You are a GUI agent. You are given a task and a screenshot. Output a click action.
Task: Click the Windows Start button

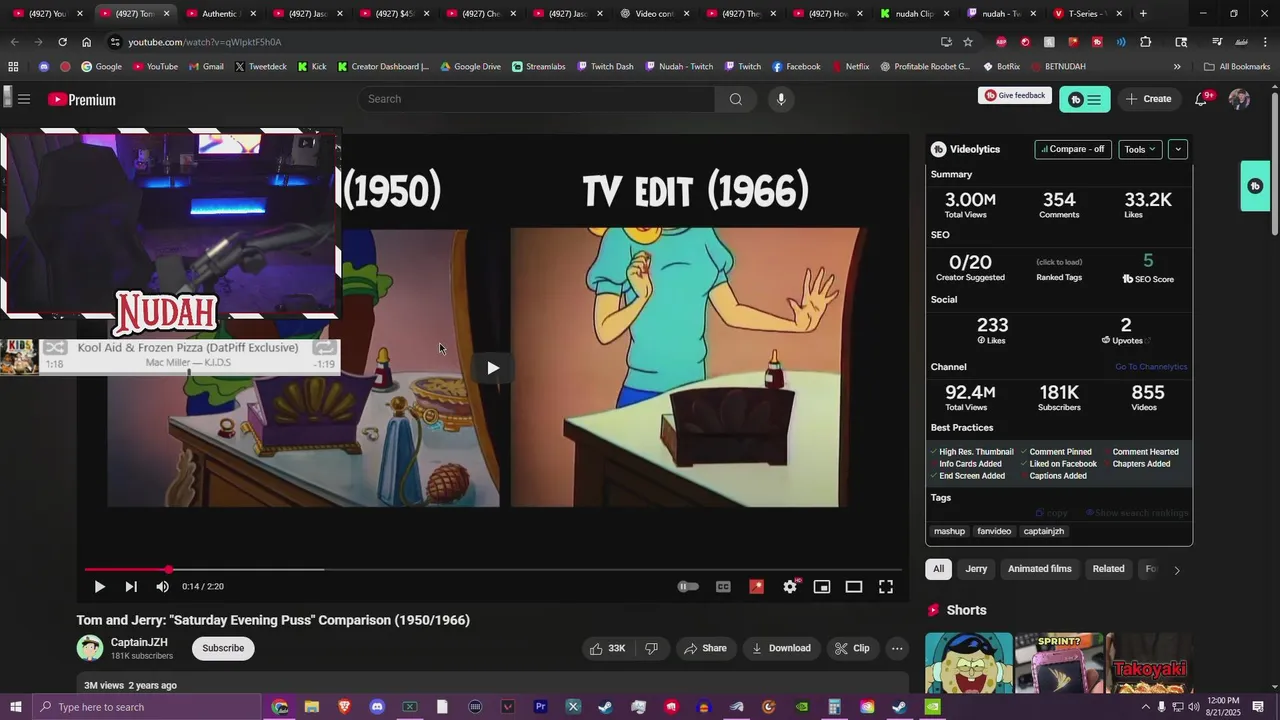point(16,707)
